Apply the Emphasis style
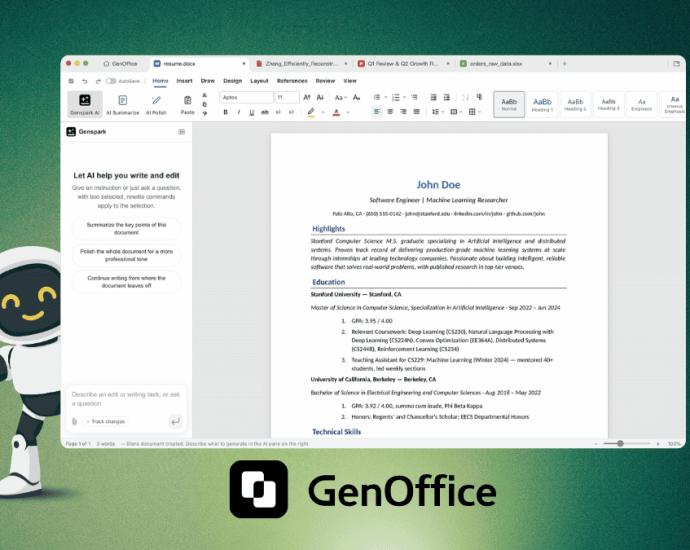Screen dimensions: 690x550 [642, 104]
